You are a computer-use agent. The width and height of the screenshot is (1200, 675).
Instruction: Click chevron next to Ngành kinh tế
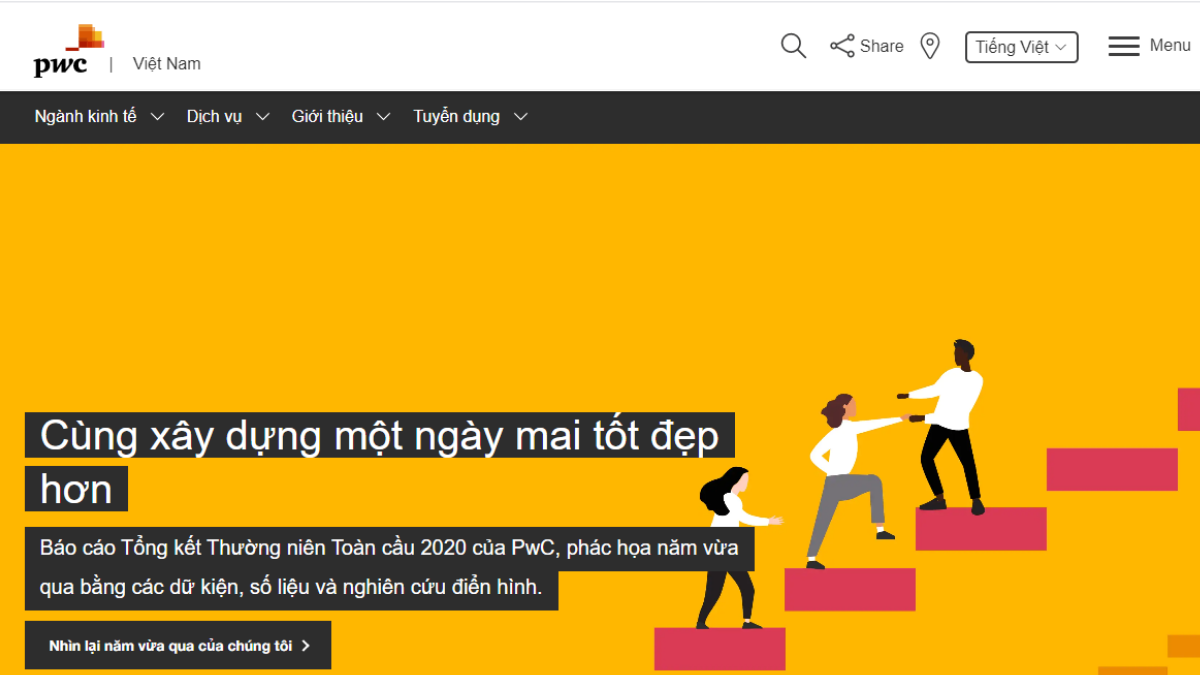click(x=157, y=117)
